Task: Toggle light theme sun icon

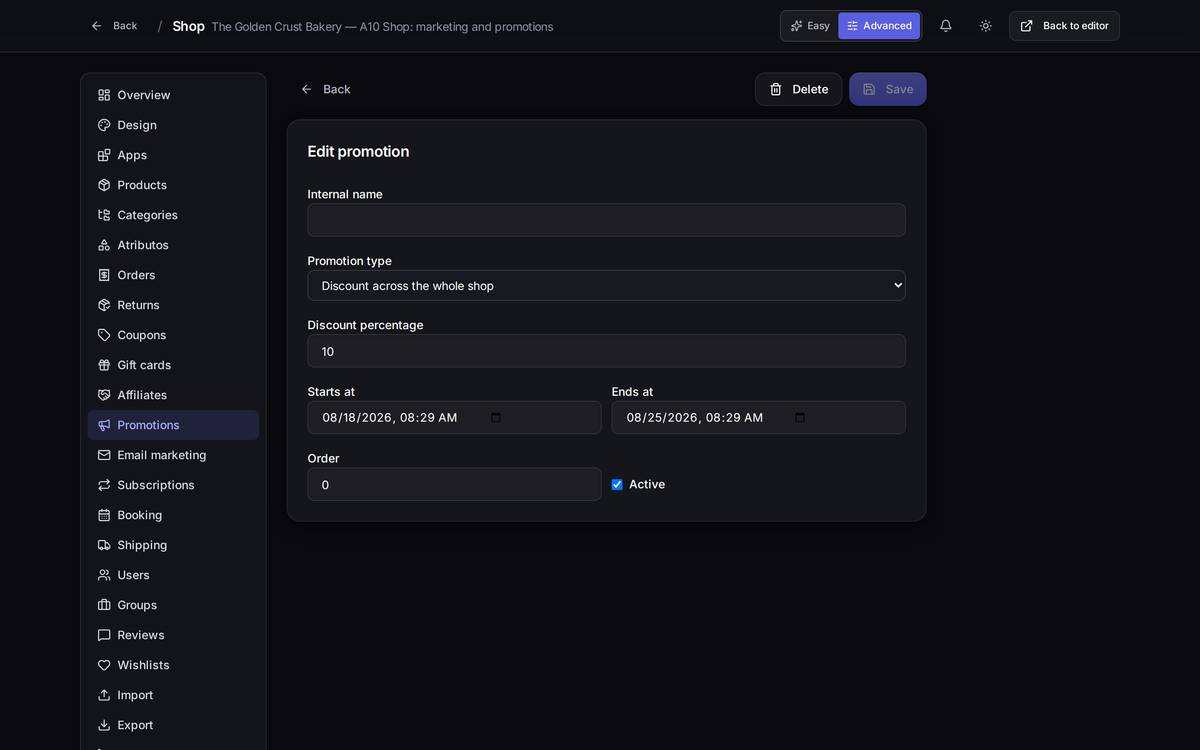Action: [986, 26]
